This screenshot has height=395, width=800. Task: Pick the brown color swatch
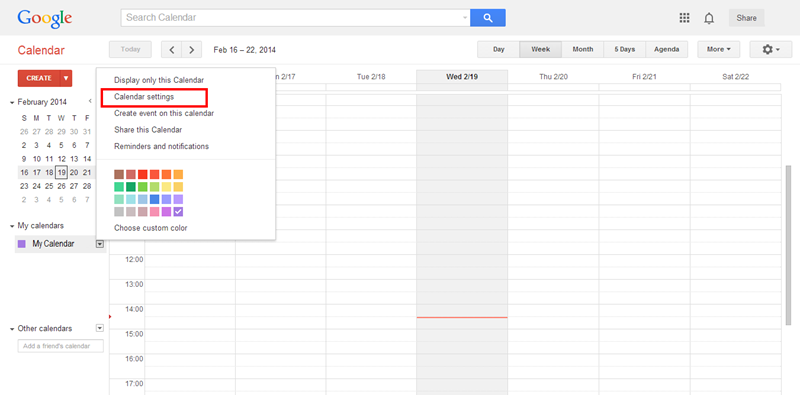119,175
